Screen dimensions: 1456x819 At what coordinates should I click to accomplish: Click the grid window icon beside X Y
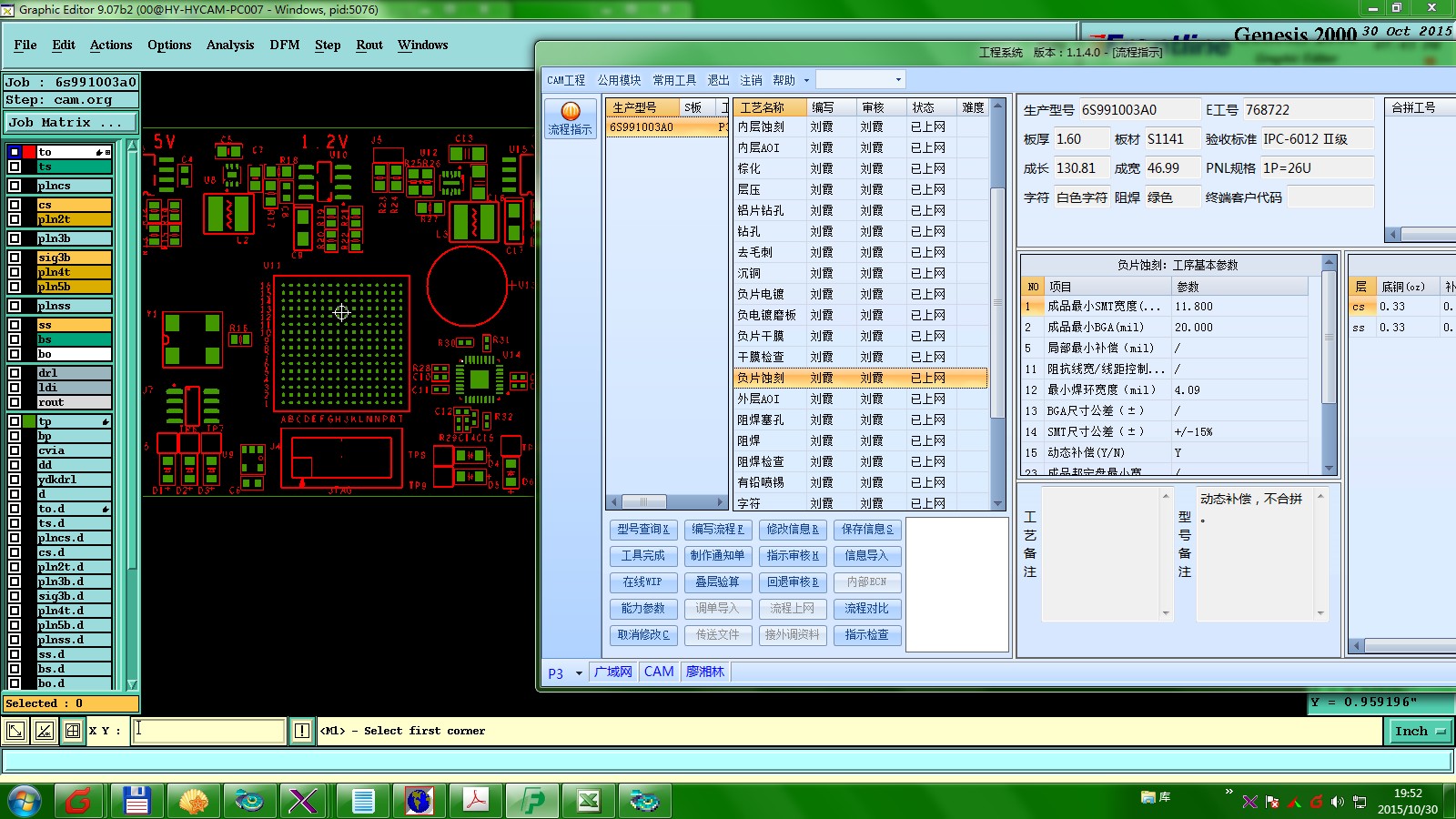coord(73,731)
